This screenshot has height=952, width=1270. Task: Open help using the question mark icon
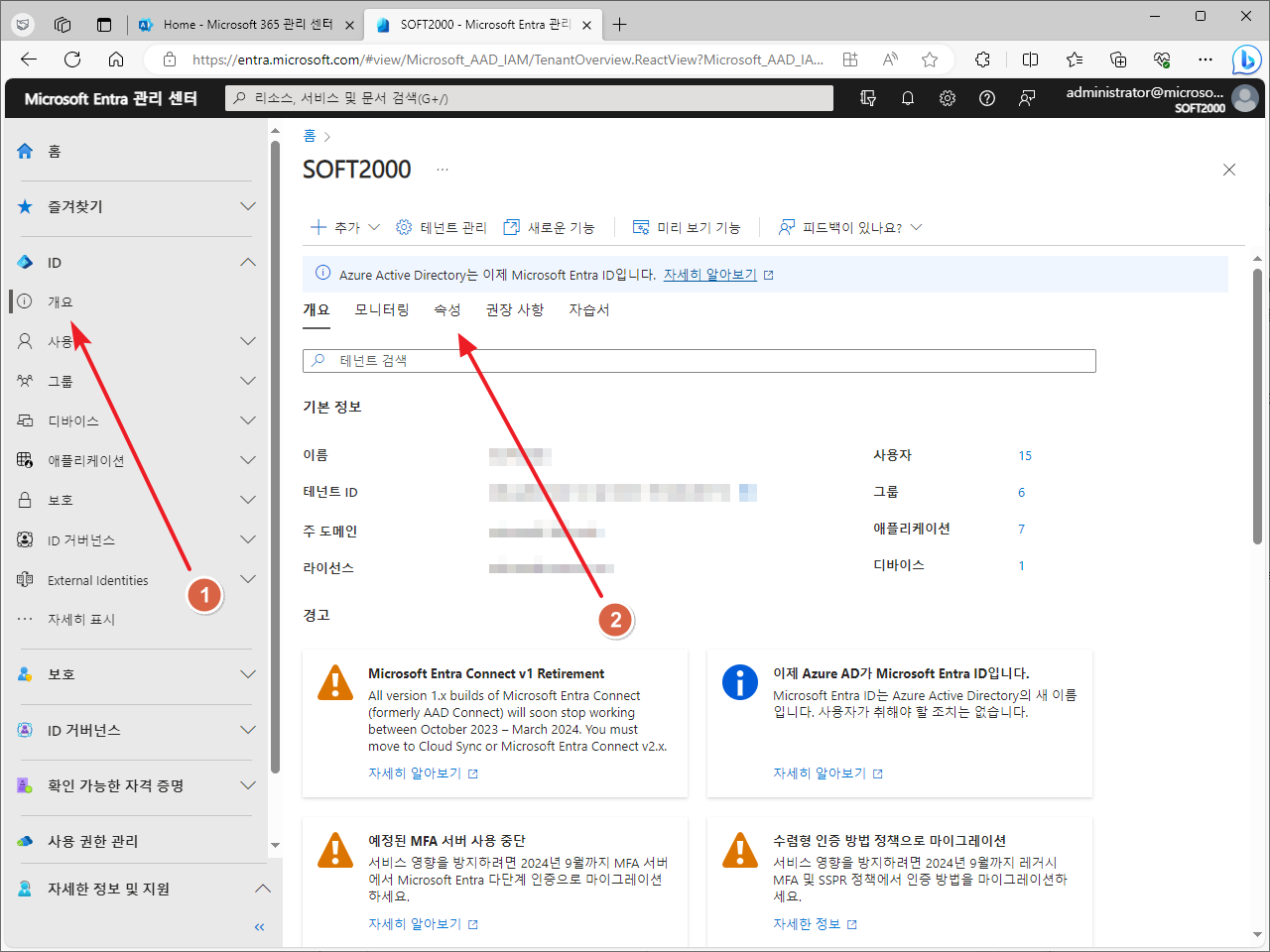click(986, 98)
